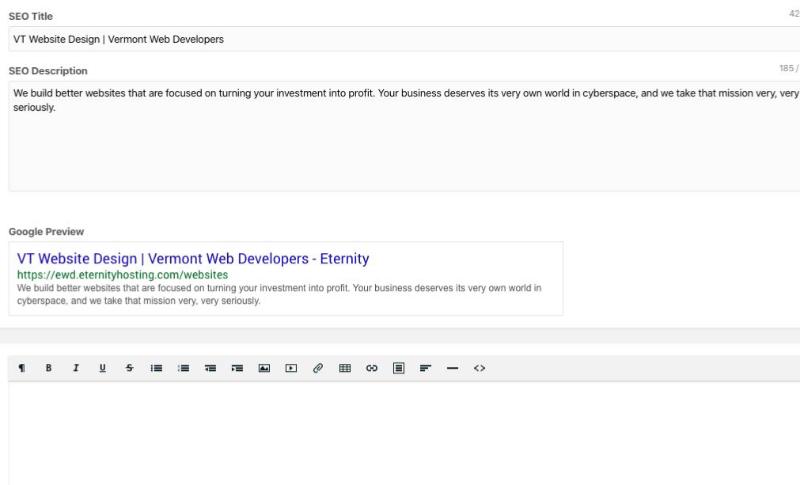This screenshot has height=485, width=800.
Task: Switch to HTML code view
Action: pos(480,368)
